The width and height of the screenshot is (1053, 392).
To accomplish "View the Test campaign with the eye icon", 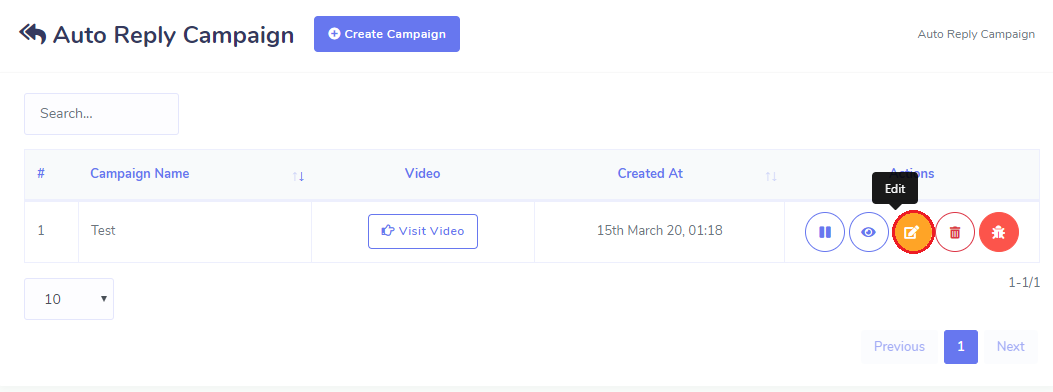I will click(x=869, y=232).
